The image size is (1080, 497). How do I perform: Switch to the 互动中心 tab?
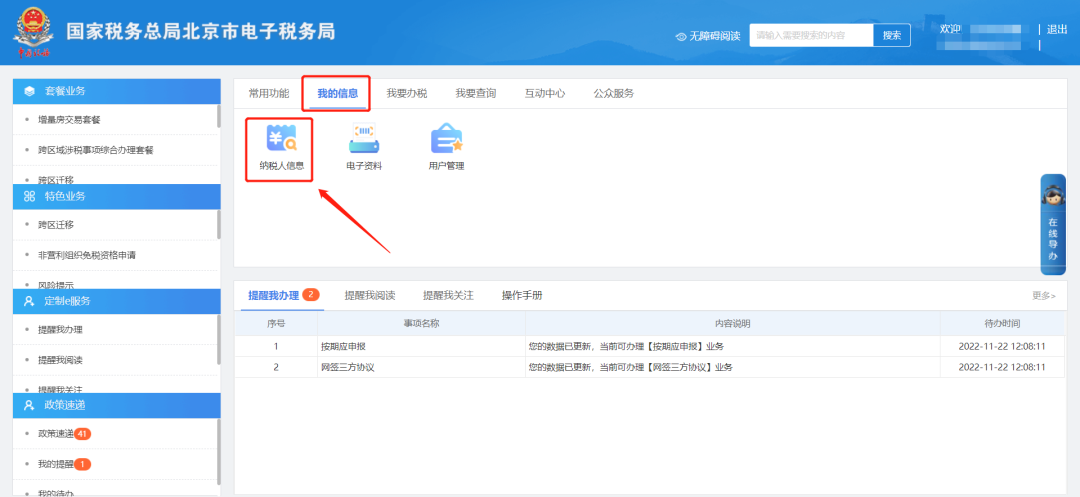[x=545, y=94]
